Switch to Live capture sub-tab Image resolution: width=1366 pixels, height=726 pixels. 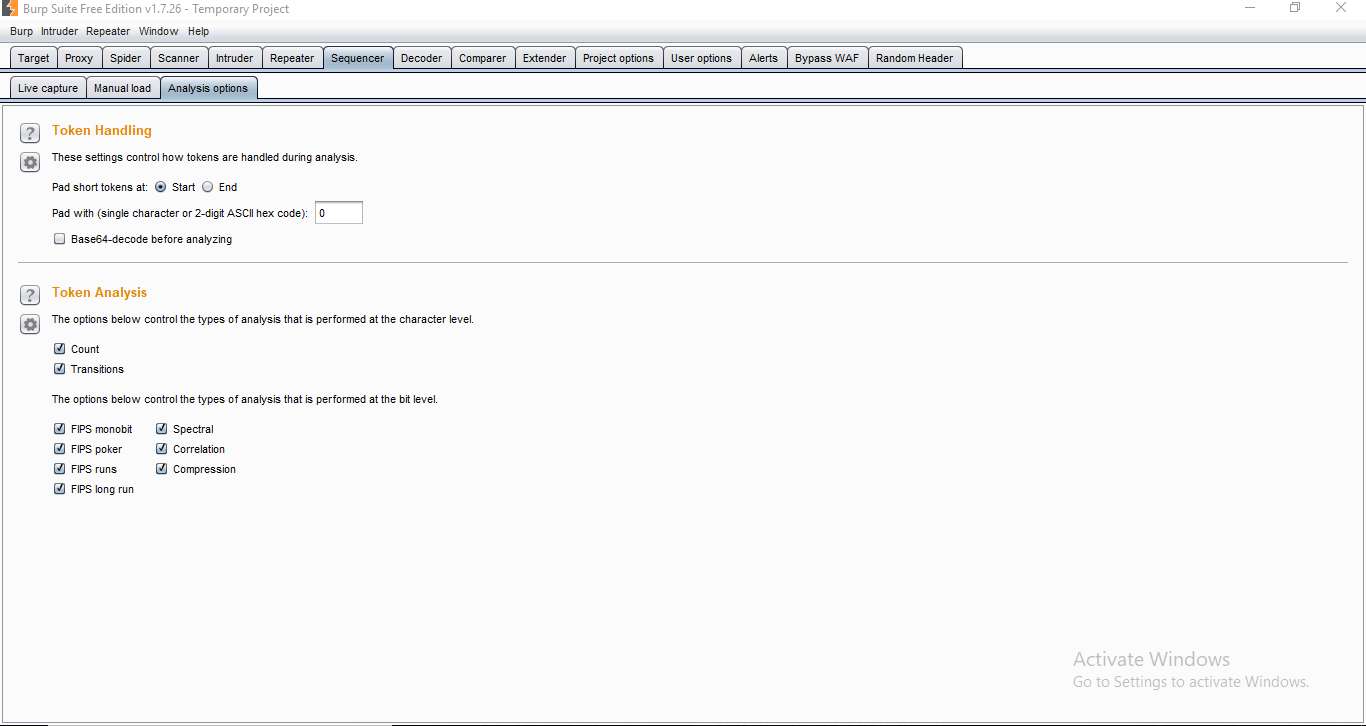click(48, 88)
